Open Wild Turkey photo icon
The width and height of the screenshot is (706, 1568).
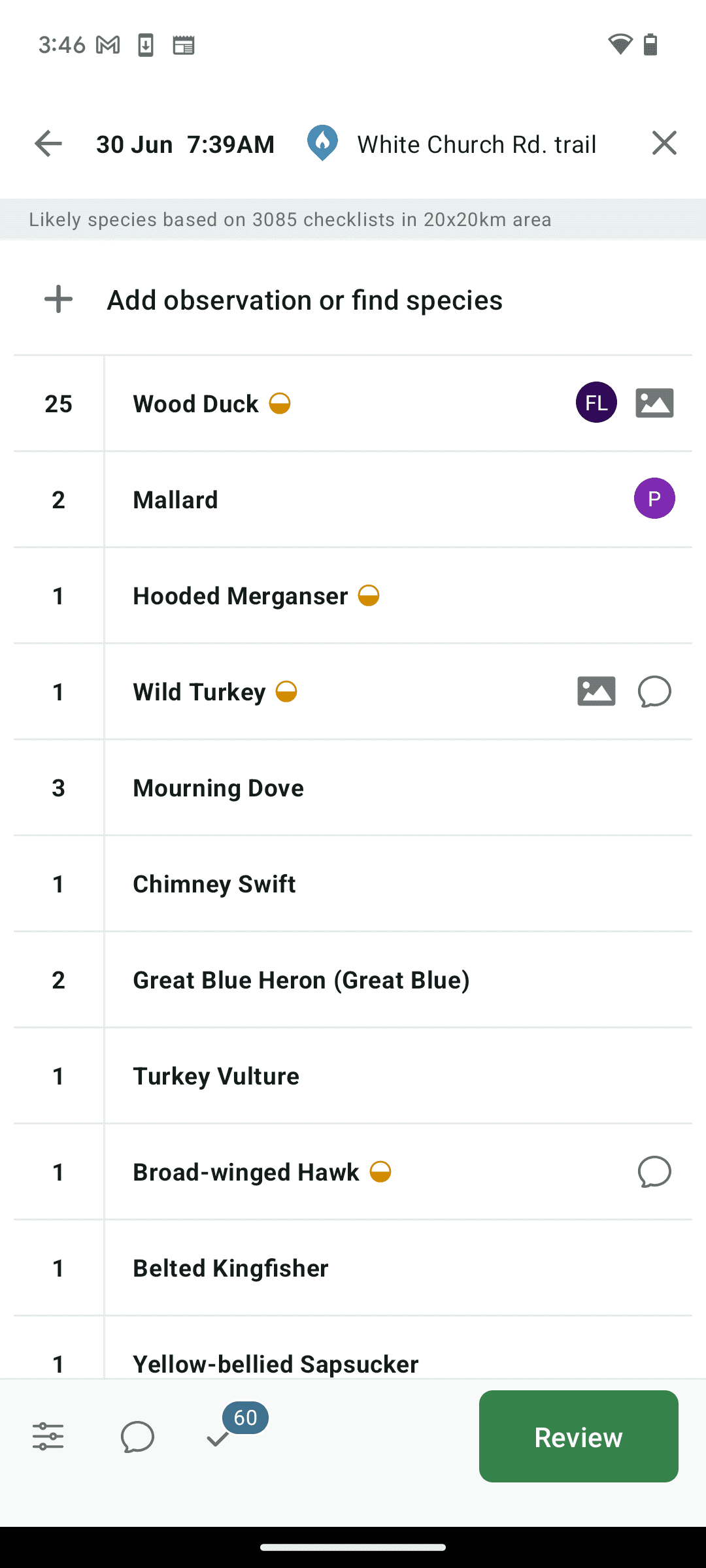click(x=596, y=691)
